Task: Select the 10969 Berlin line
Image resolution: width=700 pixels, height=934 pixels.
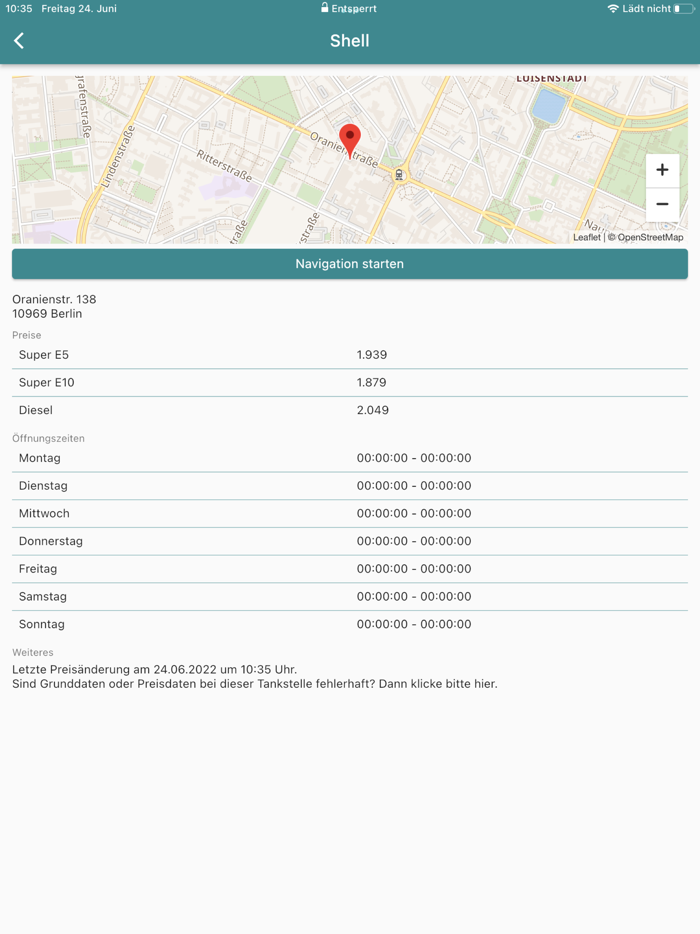Action: 47,313
